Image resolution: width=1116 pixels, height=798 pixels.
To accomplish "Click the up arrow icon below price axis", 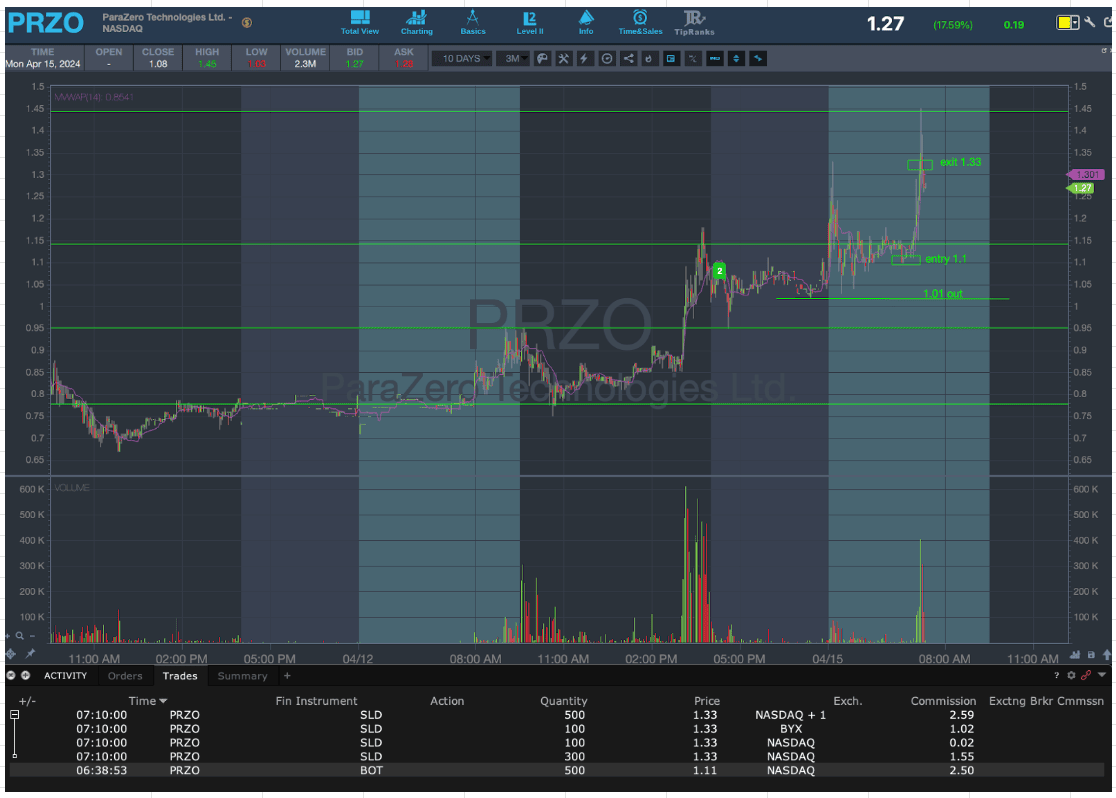I will (x=1107, y=654).
